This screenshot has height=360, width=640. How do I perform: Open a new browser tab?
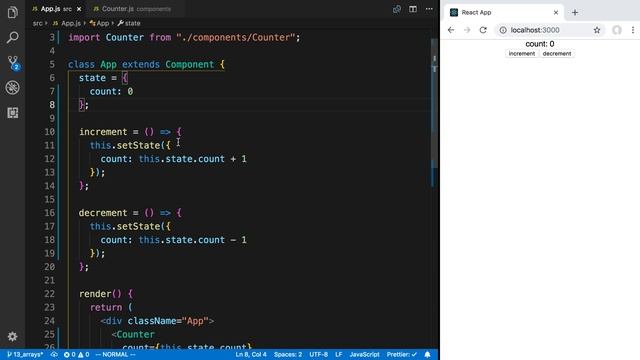pyautogui.click(x=575, y=13)
